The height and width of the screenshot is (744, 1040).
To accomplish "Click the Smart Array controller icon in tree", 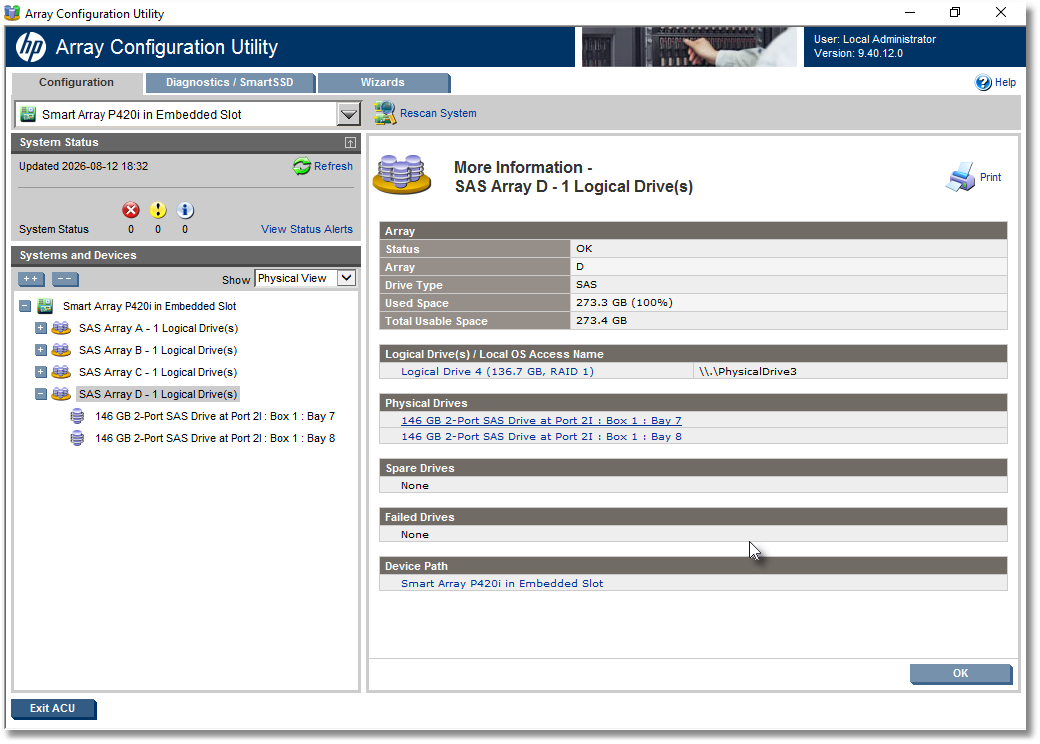I will 45,306.
